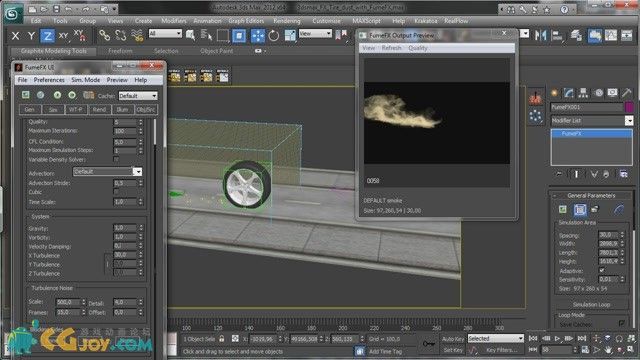Switch to the Gen tab in FumeFX

pos(30,109)
